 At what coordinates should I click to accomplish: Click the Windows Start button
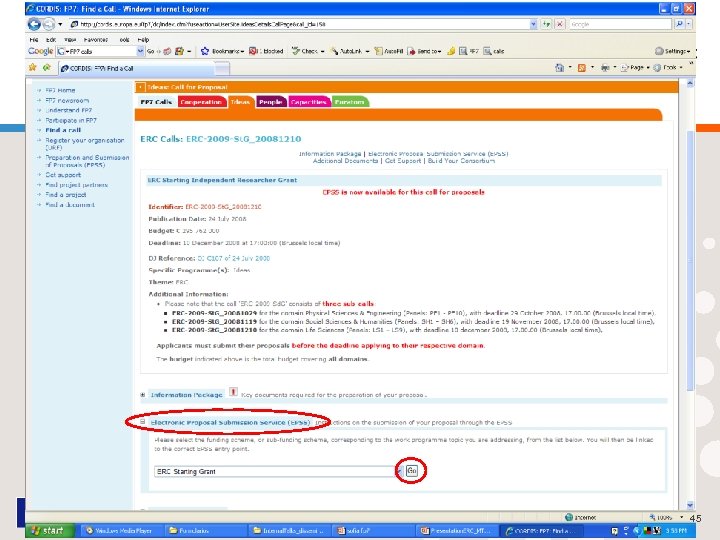click(x=50, y=531)
